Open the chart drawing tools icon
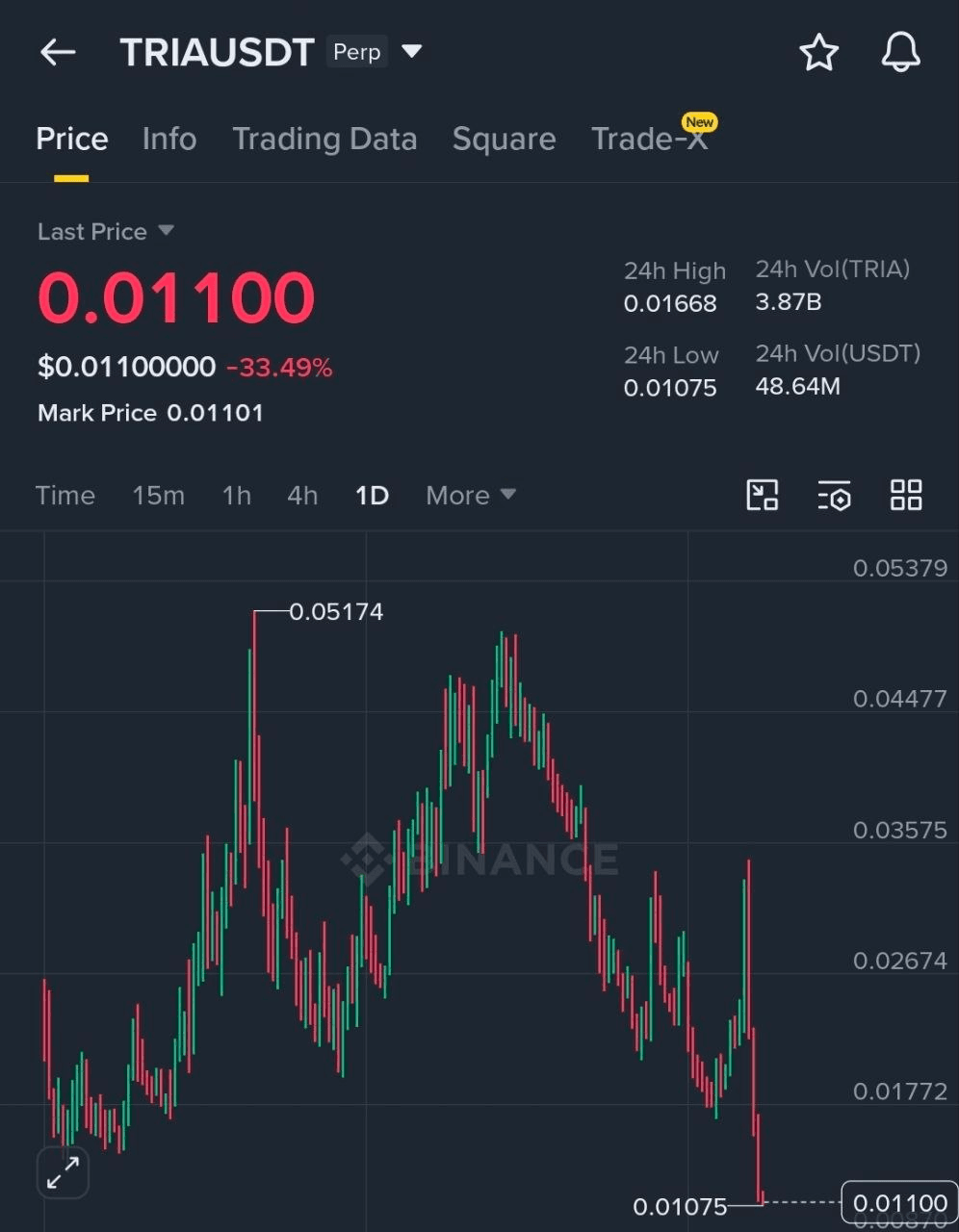This screenshot has width=959, height=1232. [763, 496]
